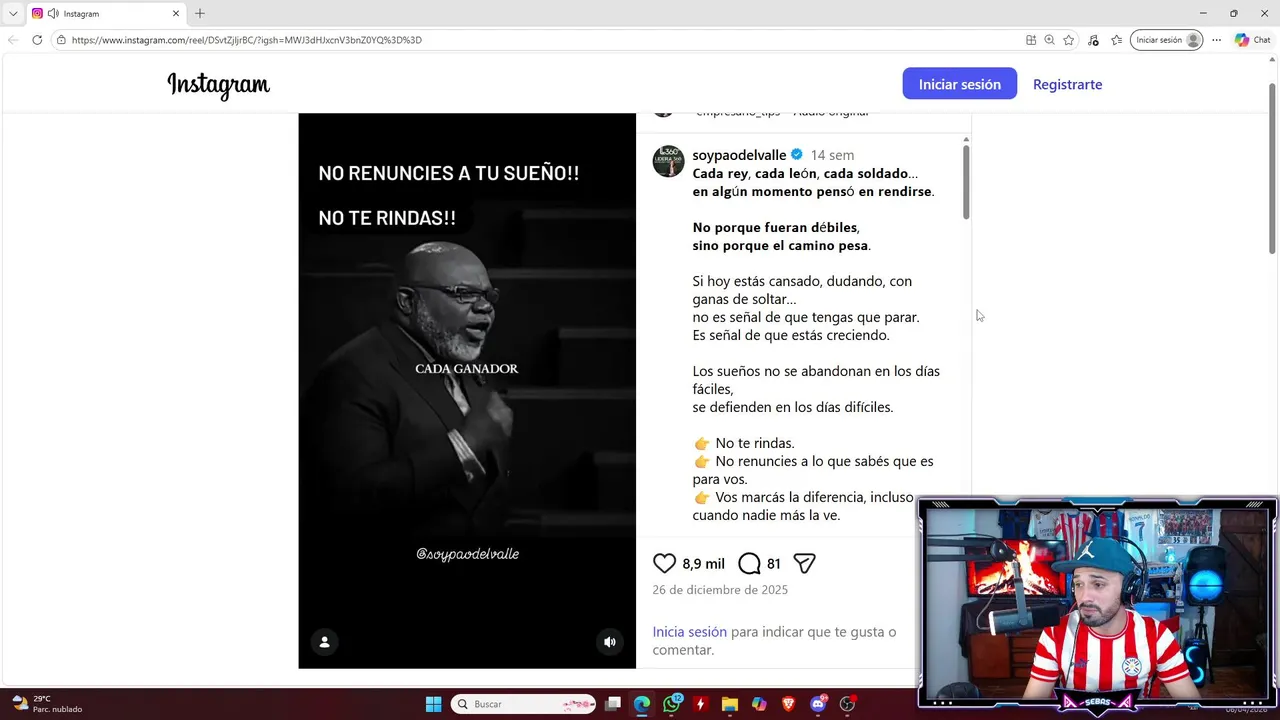The height and width of the screenshot is (720, 1280).
Task: Open the Copilot Chat button
Action: 1252,40
